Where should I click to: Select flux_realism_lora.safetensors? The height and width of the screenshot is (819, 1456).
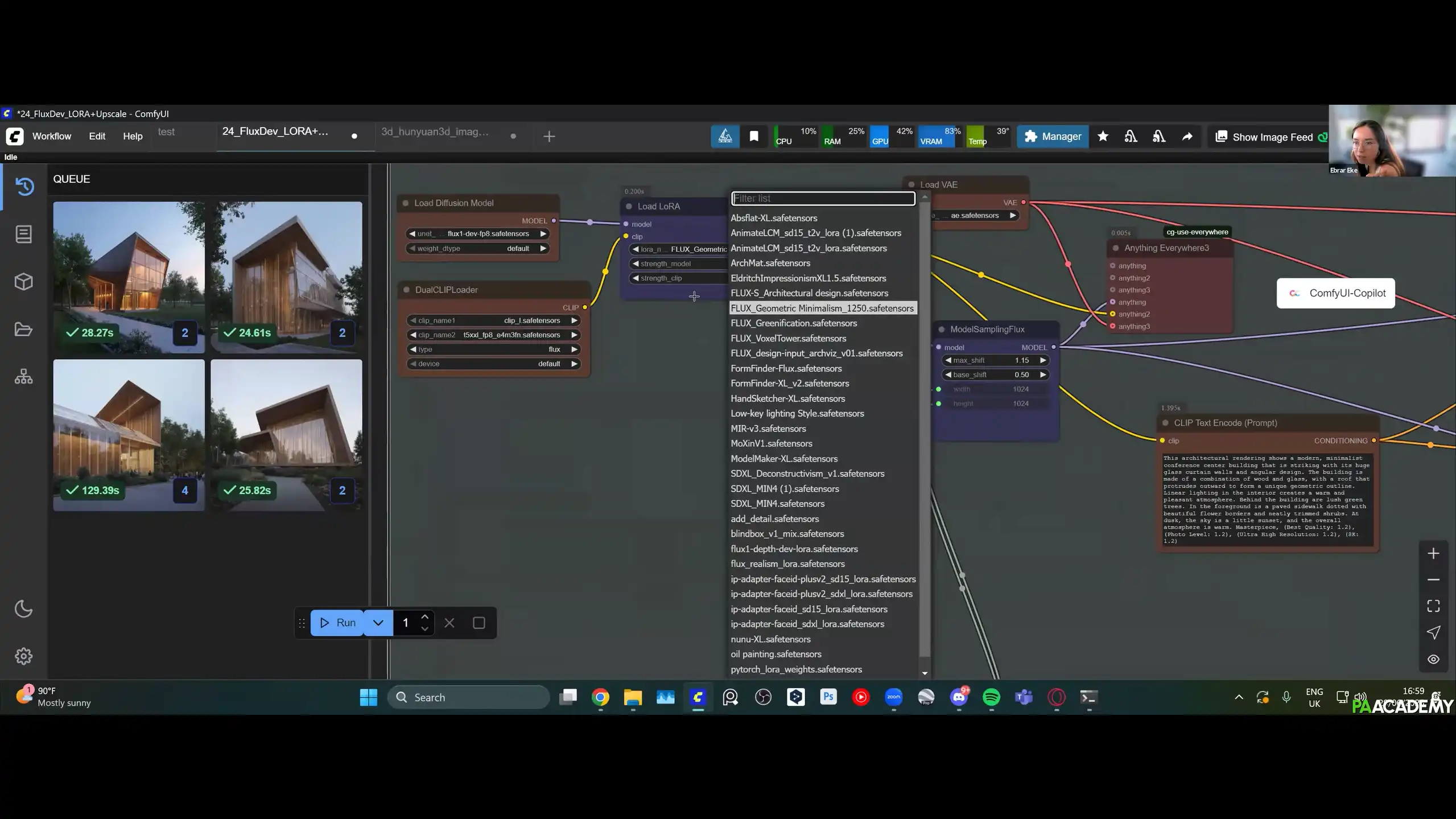787,565
